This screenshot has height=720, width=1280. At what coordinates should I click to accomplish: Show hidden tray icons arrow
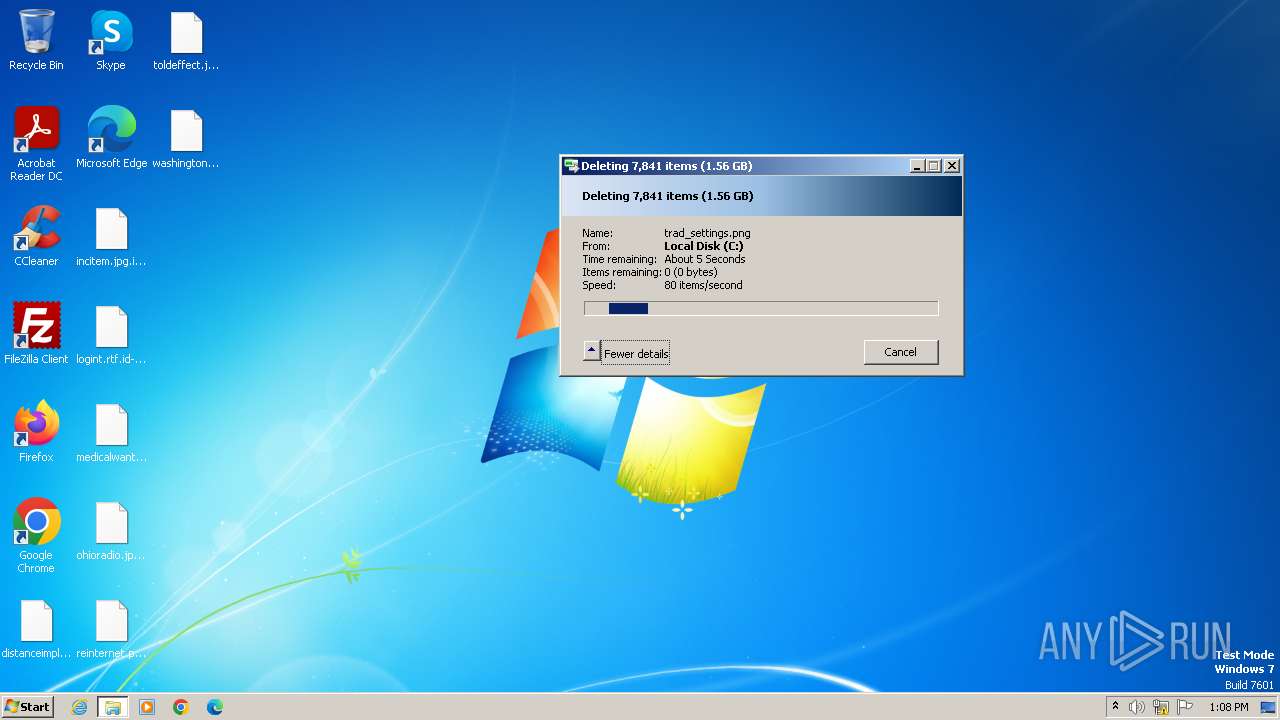pyautogui.click(x=1115, y=707)
